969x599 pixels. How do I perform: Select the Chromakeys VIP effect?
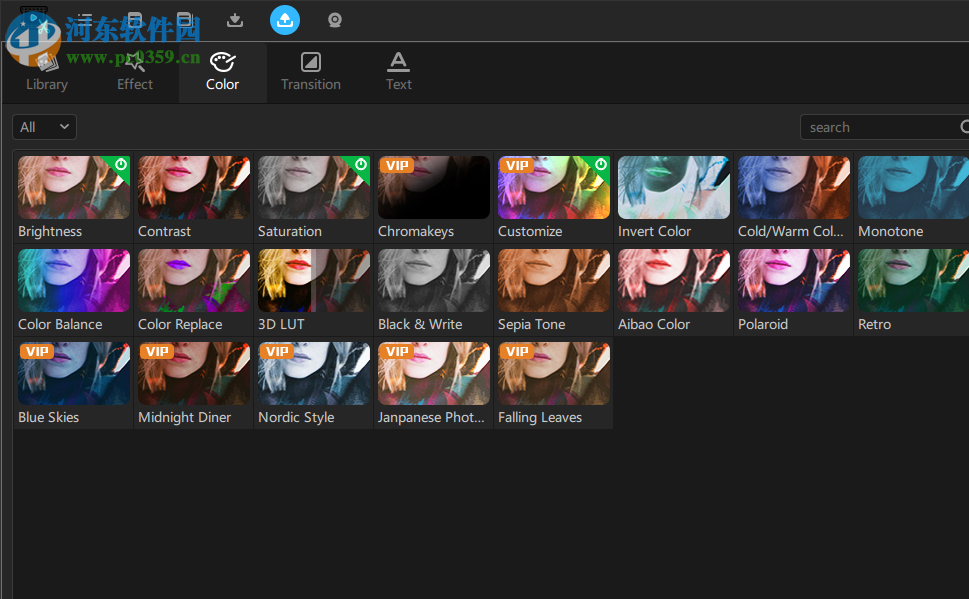pyautogui.click(x=433, y=190)
